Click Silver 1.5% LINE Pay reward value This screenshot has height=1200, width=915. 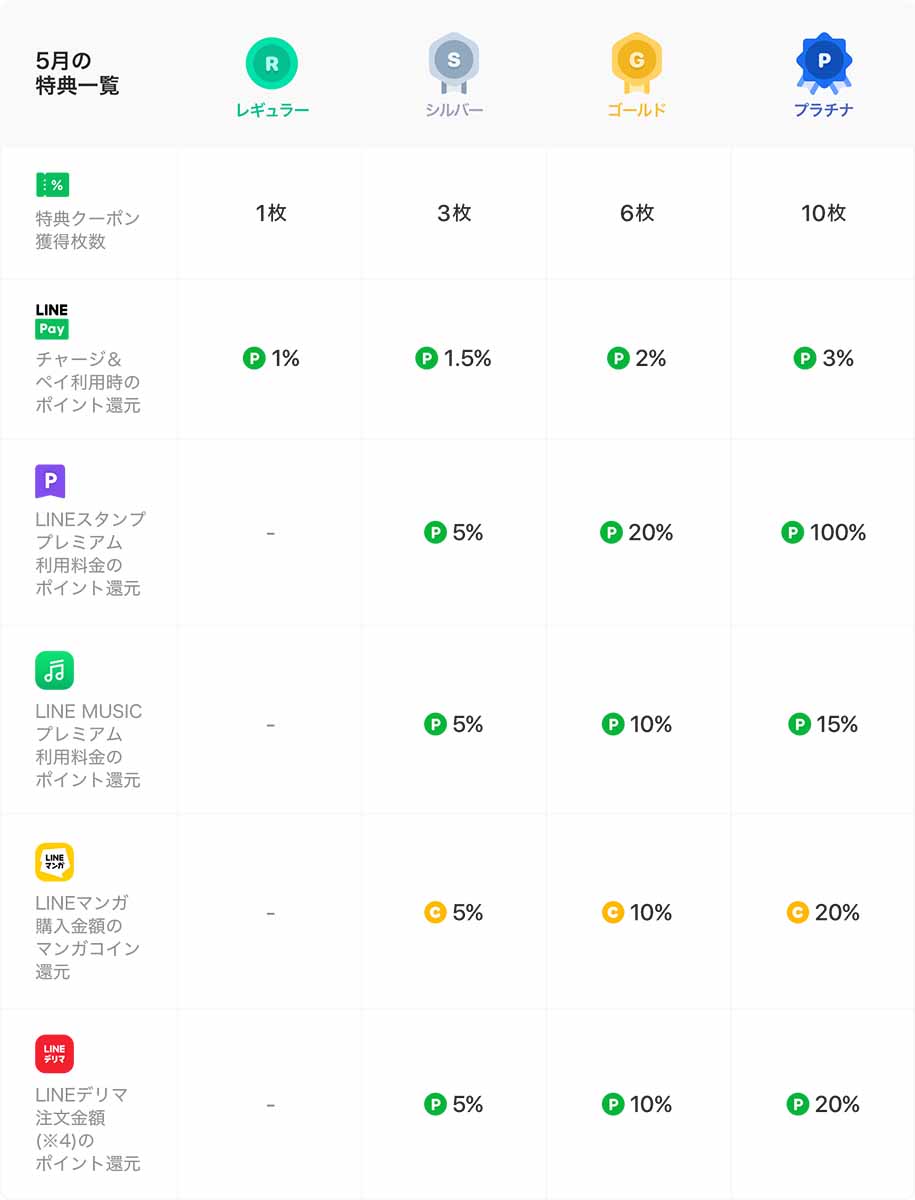(x=454, y=358)
